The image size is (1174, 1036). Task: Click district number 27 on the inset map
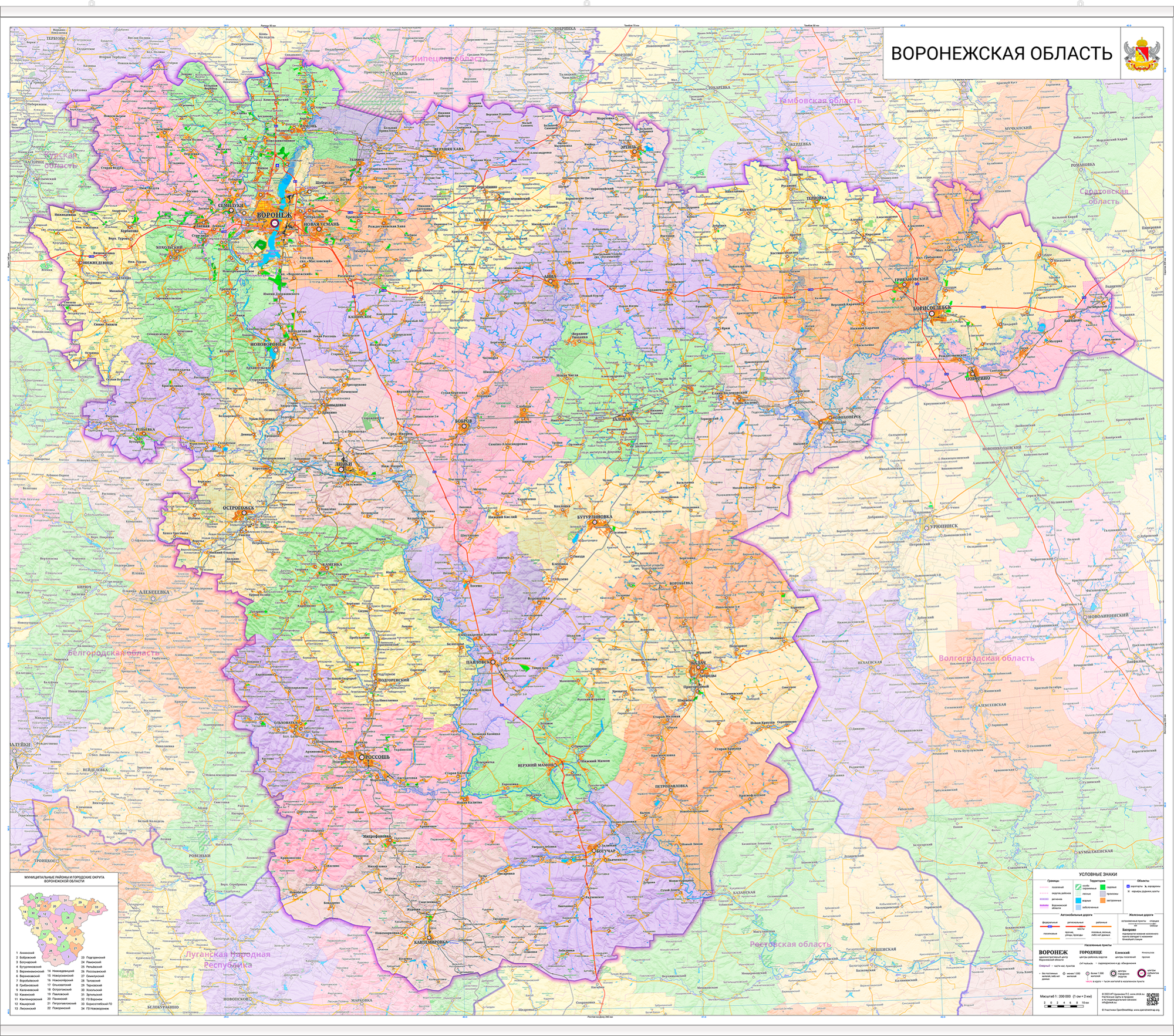click(x=29, y=902)
